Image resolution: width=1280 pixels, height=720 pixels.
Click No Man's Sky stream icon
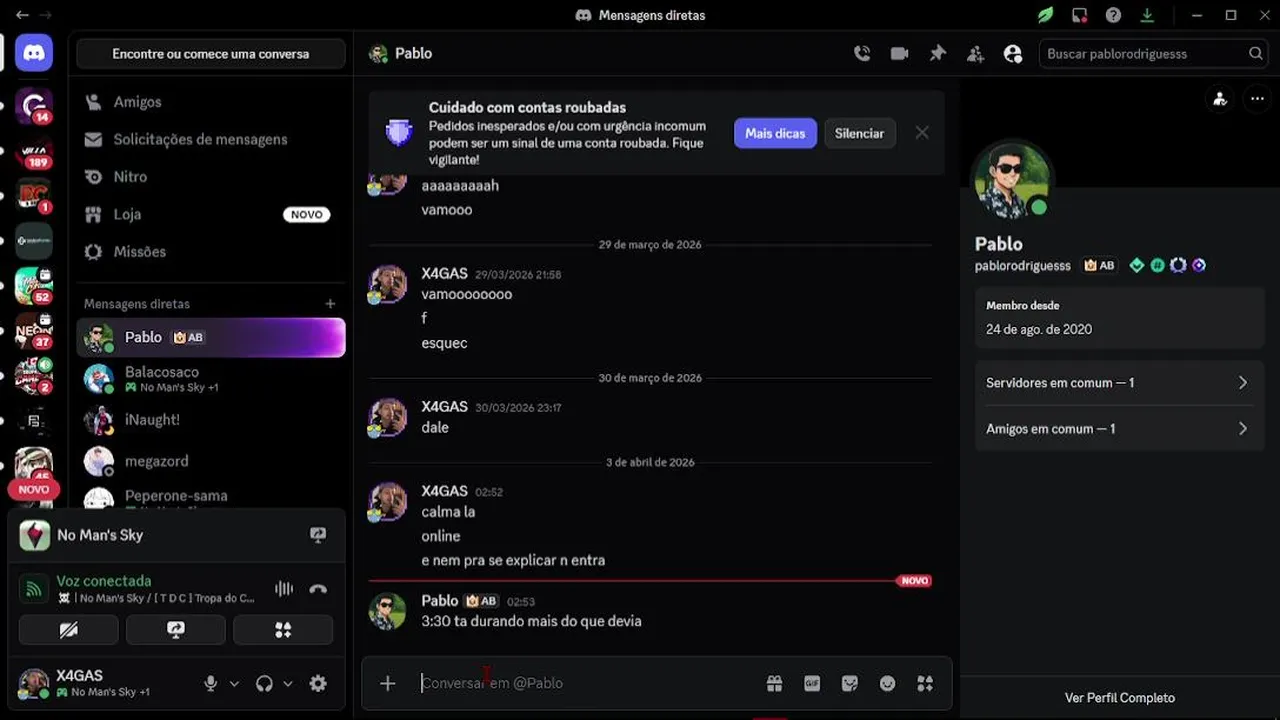(318, 535)
